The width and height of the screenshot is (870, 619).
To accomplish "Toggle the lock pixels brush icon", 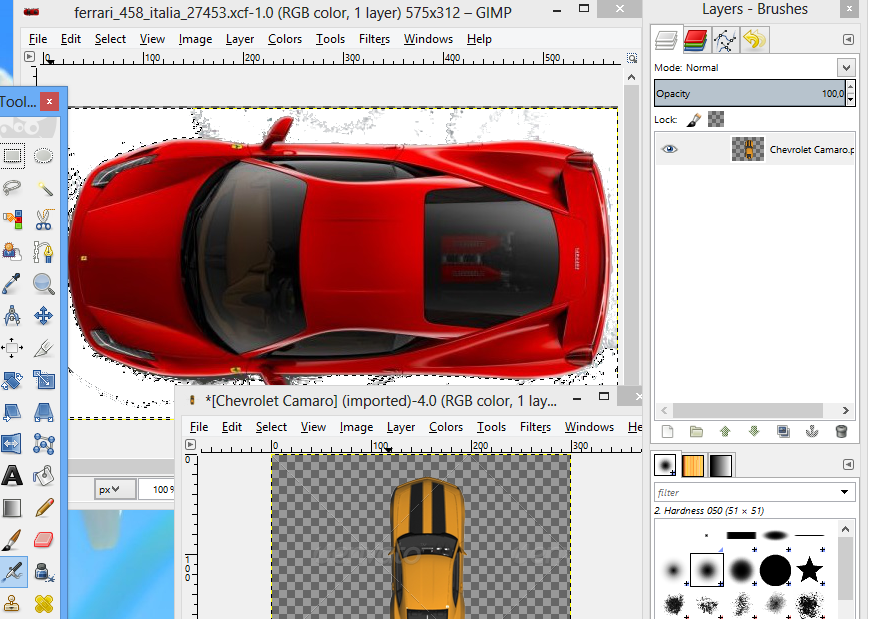I will click(x=695, y=119).
